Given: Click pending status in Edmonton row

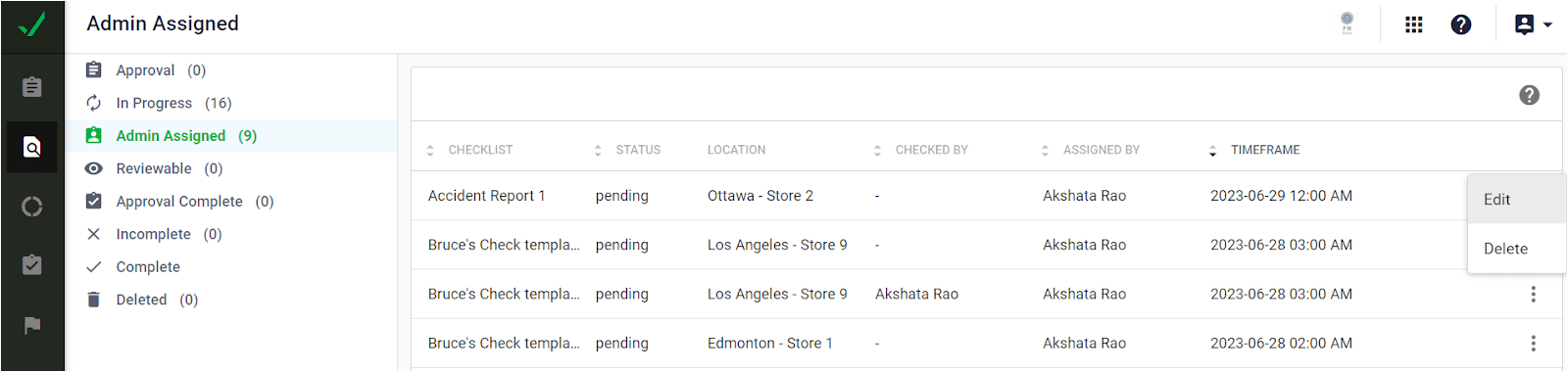Looking at the screenshot, I should (621, 344).
